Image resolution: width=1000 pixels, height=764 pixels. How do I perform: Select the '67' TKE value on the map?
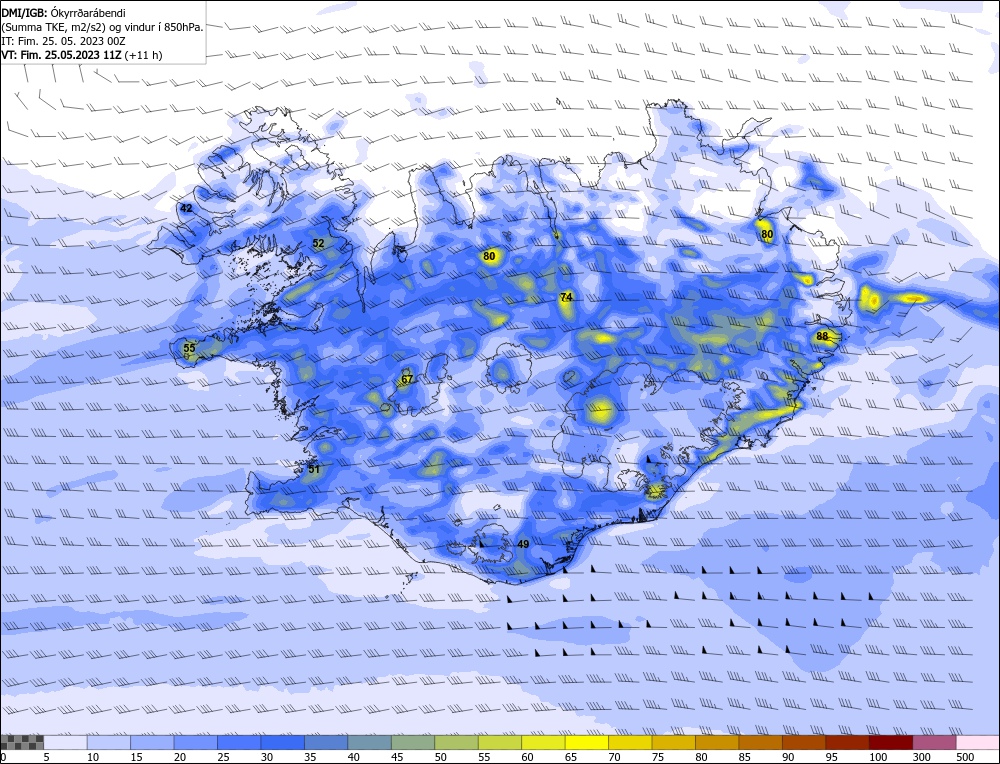click(407, 379)
